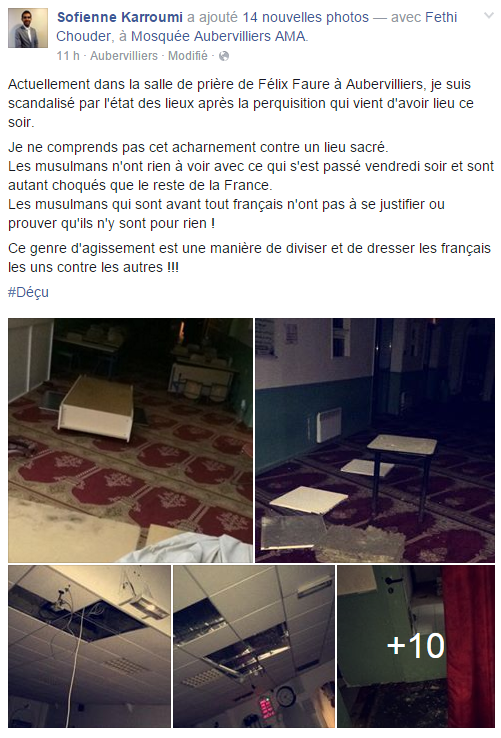
Task: Expand the post options chevron menu
Action: (489, 15)
